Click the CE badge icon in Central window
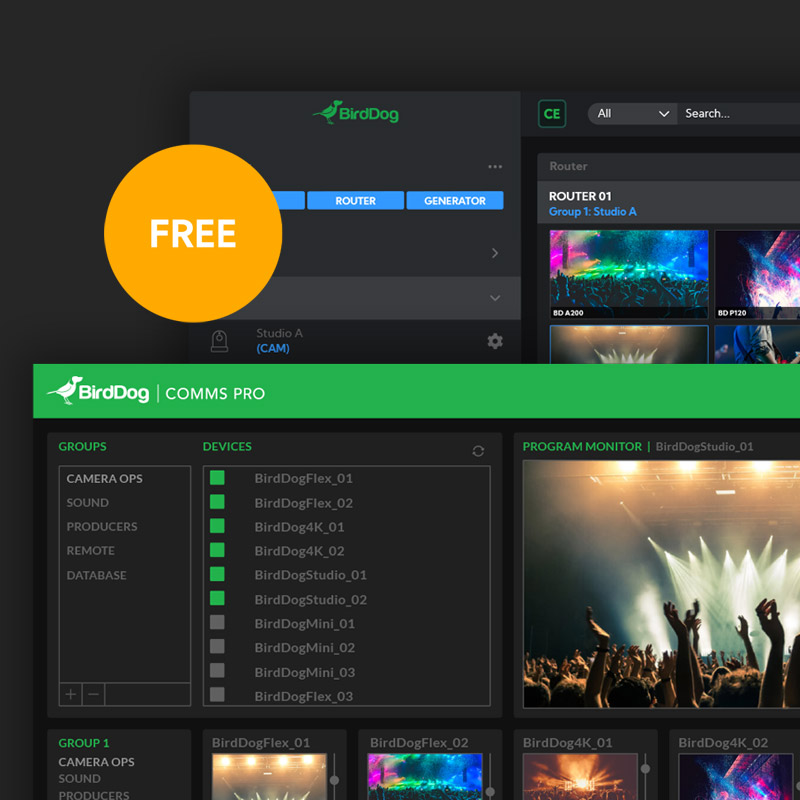This screenshot has width=800, height=800. pyautogui.click(x=552, y=113)
